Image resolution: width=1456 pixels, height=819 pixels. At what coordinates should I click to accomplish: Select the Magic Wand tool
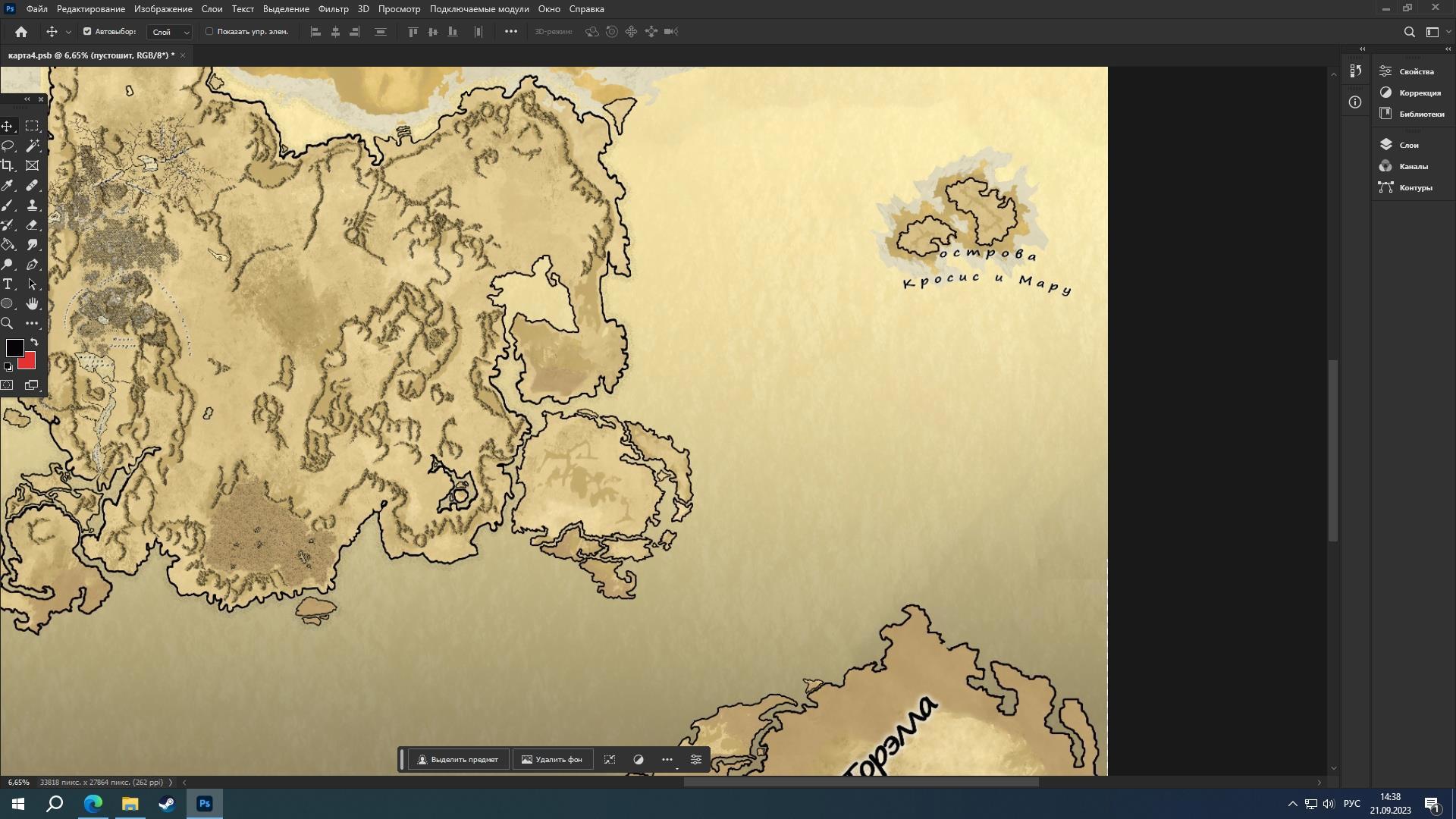coord(33,146)
